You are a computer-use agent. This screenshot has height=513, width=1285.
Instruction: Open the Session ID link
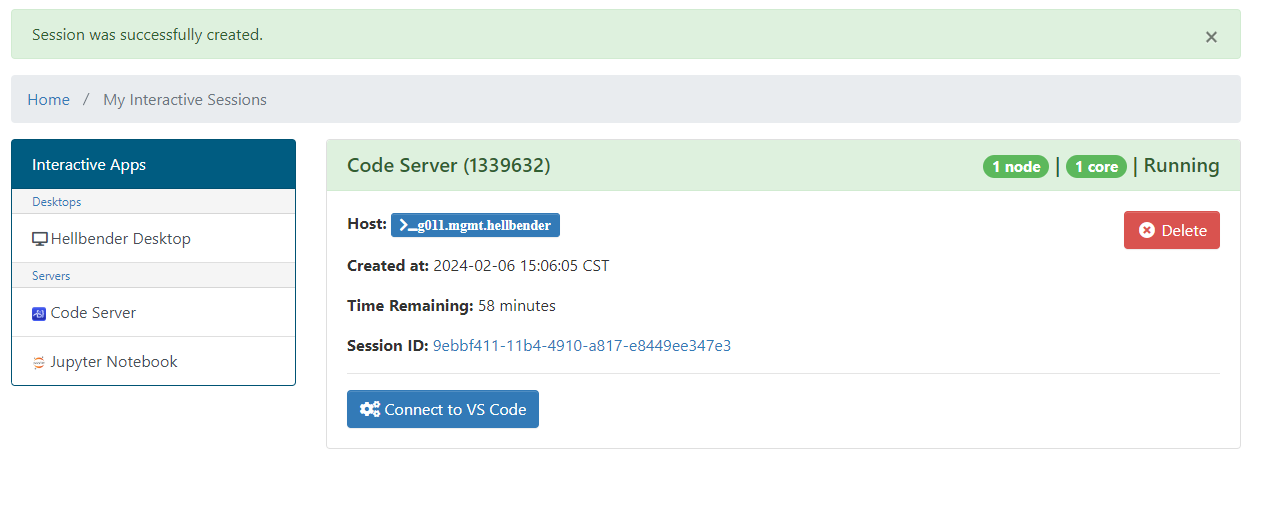581,346
